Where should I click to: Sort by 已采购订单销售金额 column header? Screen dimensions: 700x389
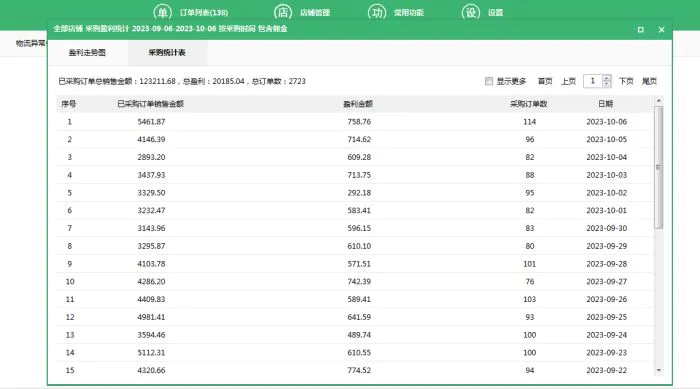pos(150,104)
